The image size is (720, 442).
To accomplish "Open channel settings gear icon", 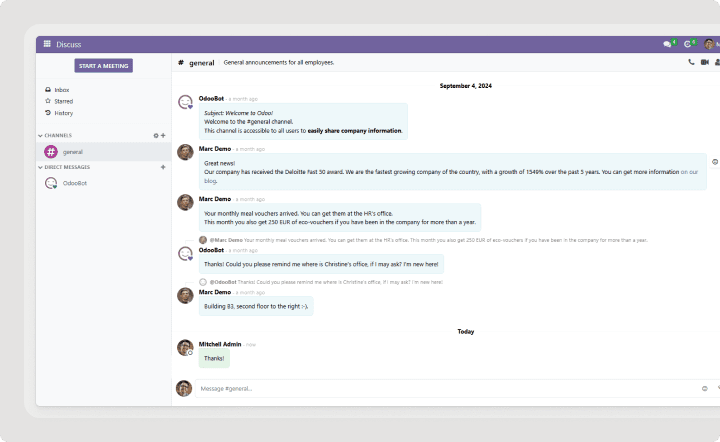I will [155, 135].
